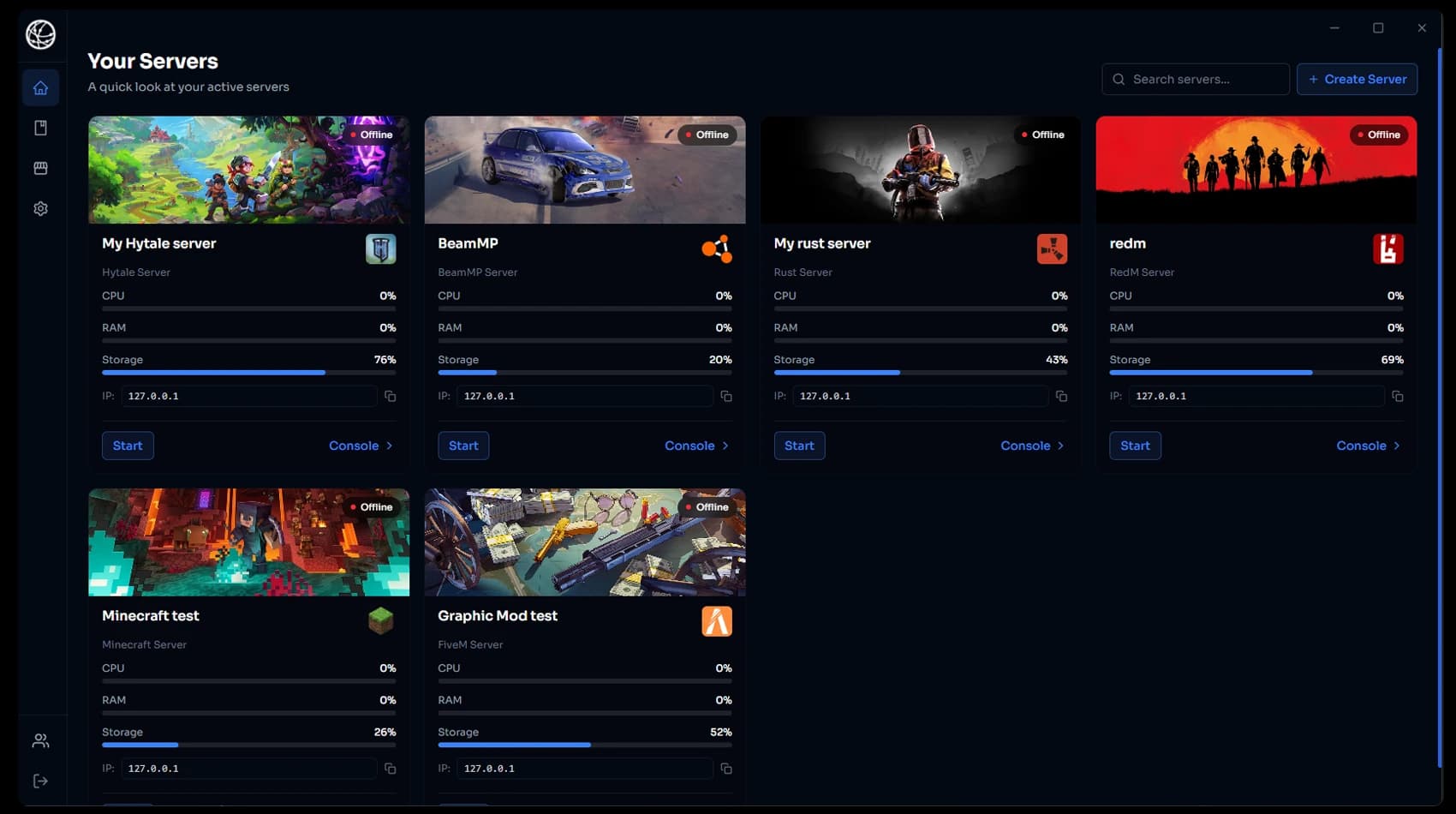The height and width of the screenshot is (814, 1456).
Task: Copy IP of My Hytale server
Action: 390,396
